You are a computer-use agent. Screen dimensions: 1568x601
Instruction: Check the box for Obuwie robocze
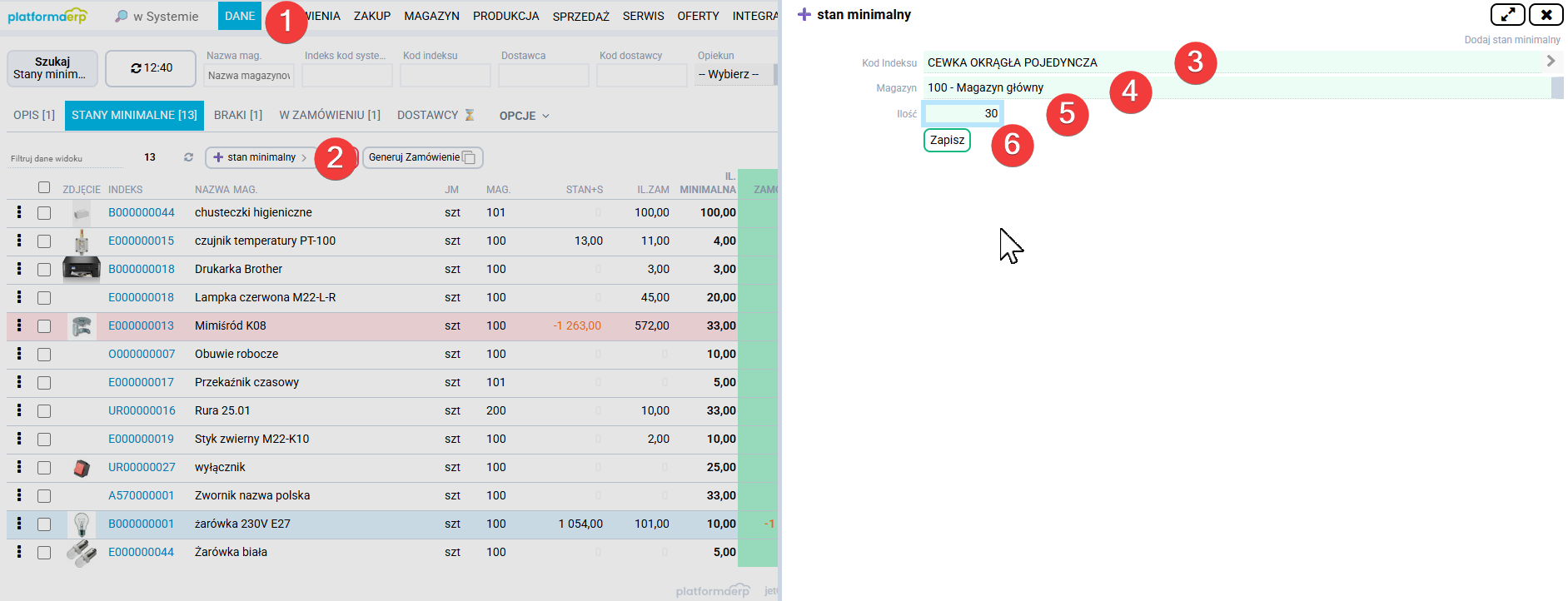click(44, 355)
